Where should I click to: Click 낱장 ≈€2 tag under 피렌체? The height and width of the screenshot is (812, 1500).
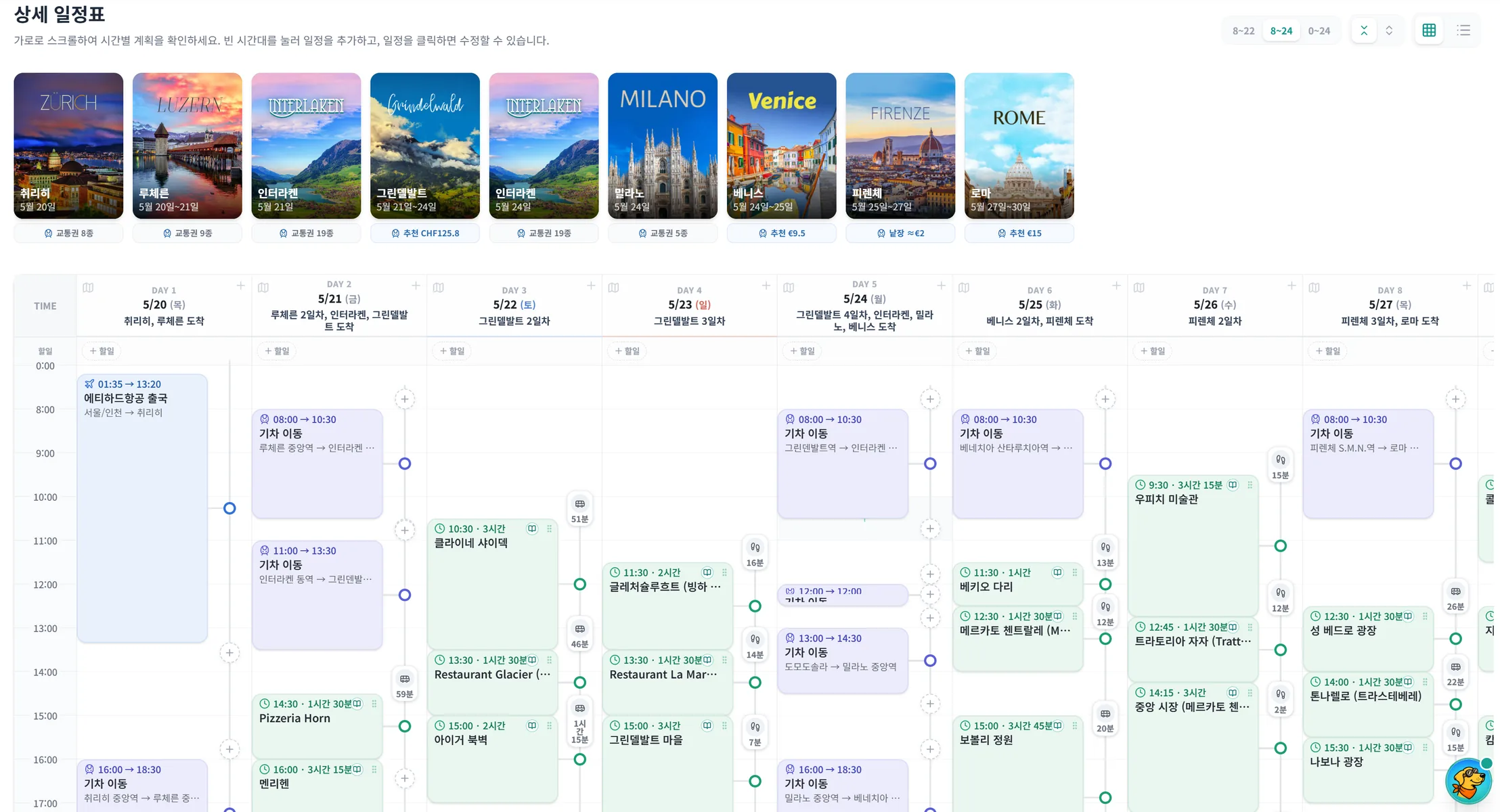(900, 233)
